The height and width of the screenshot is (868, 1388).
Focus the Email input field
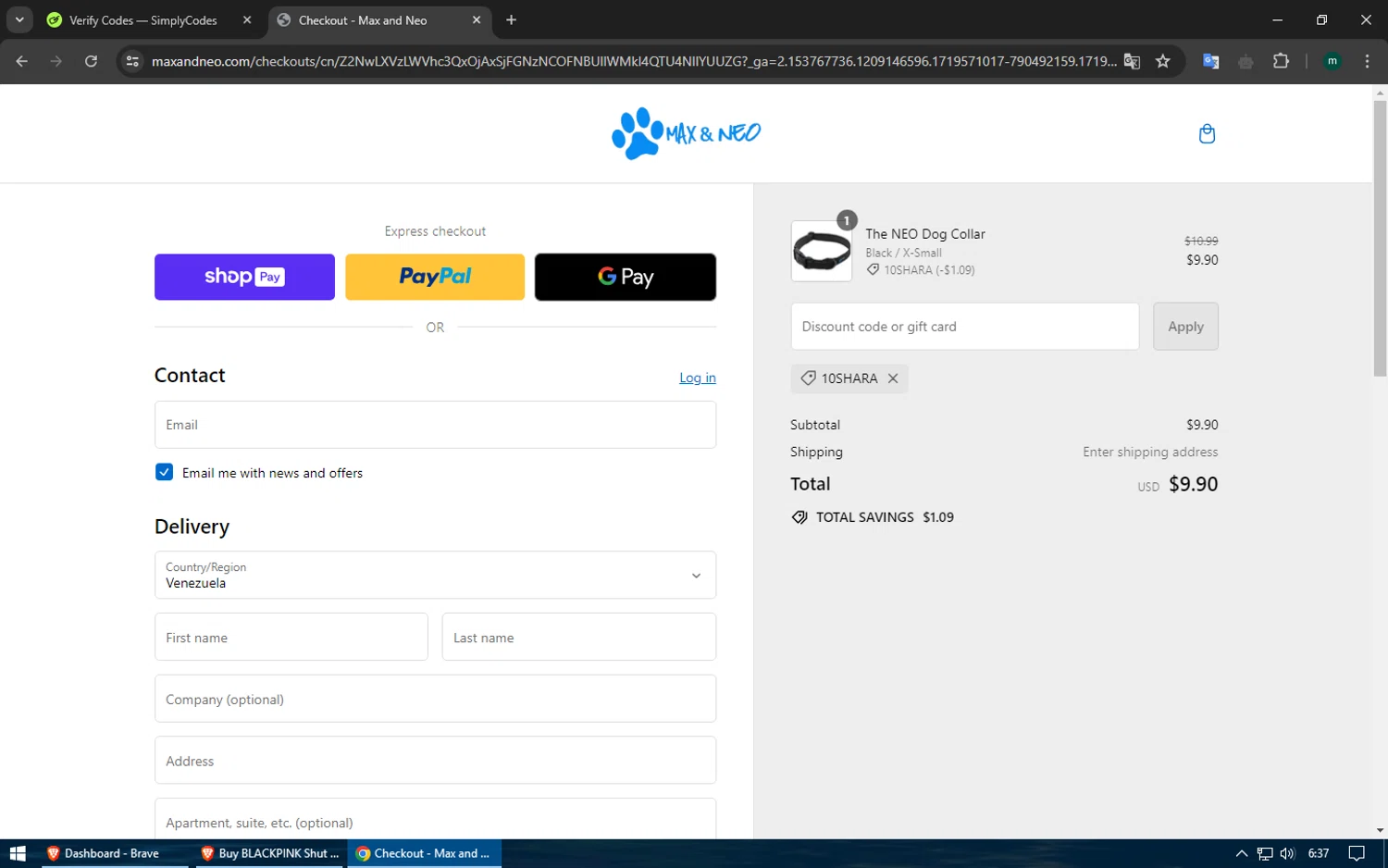(x=435, y=425)
